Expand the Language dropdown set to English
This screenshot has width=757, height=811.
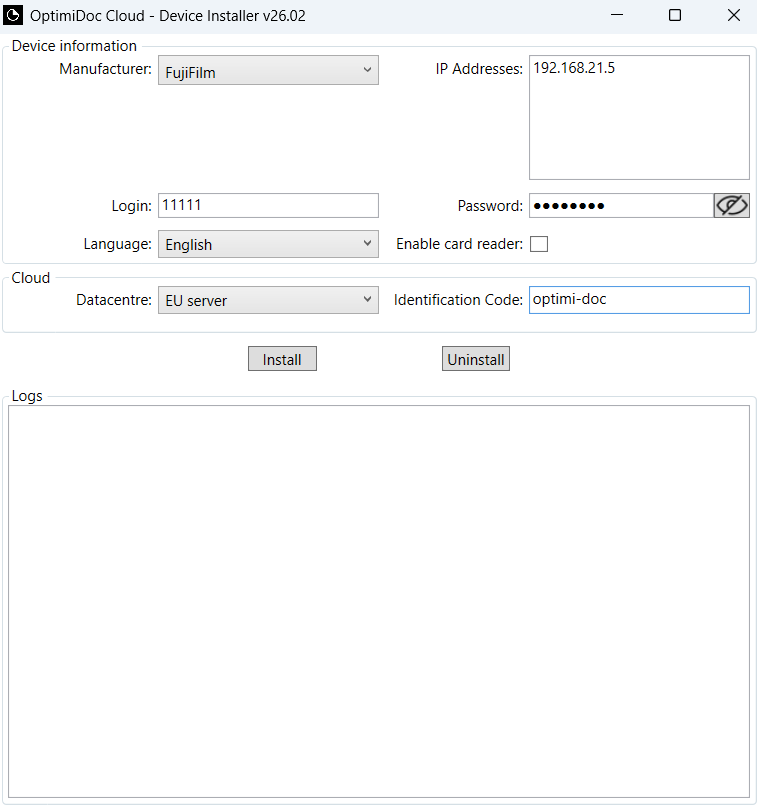(268, 244)
